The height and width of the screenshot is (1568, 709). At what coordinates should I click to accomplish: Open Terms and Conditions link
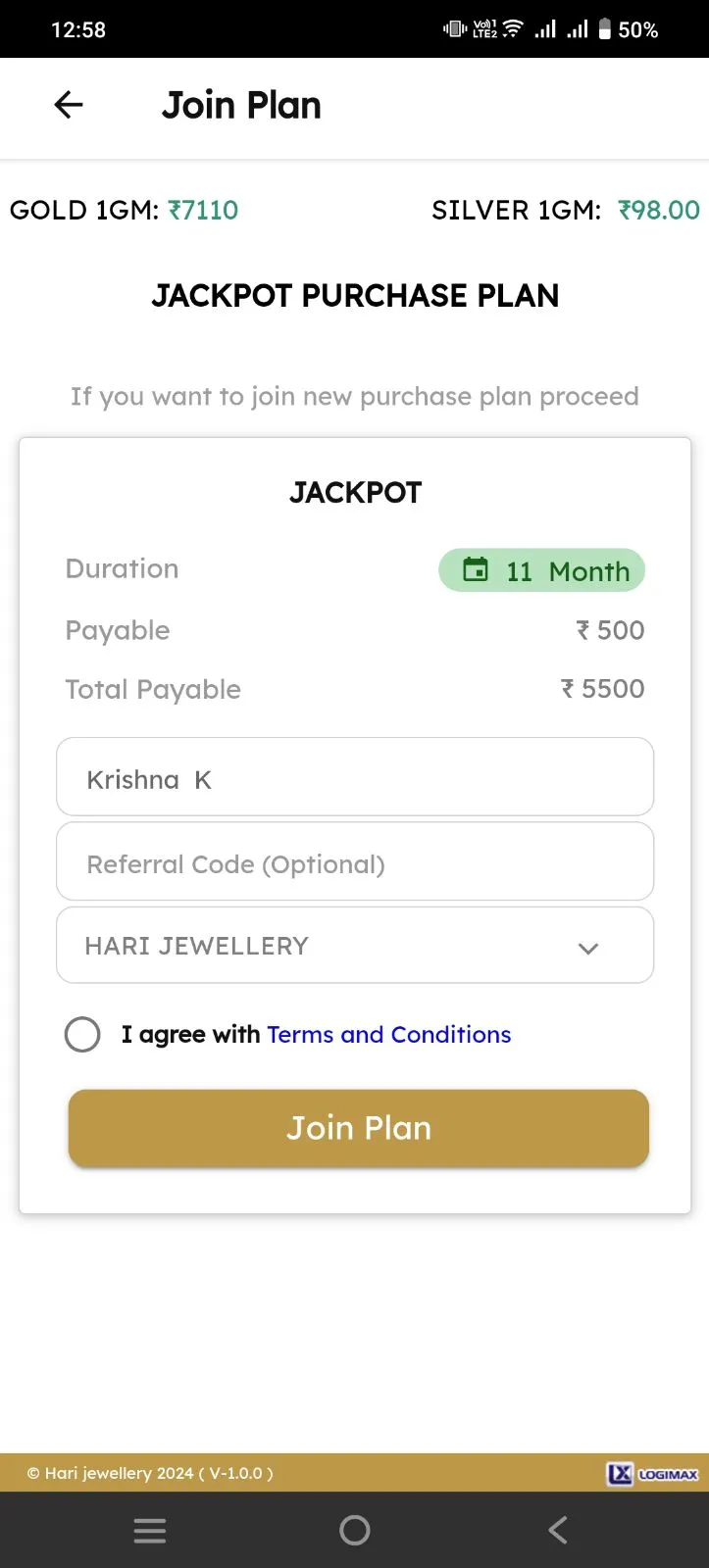pyautogui.click(x=389, y=1035)
